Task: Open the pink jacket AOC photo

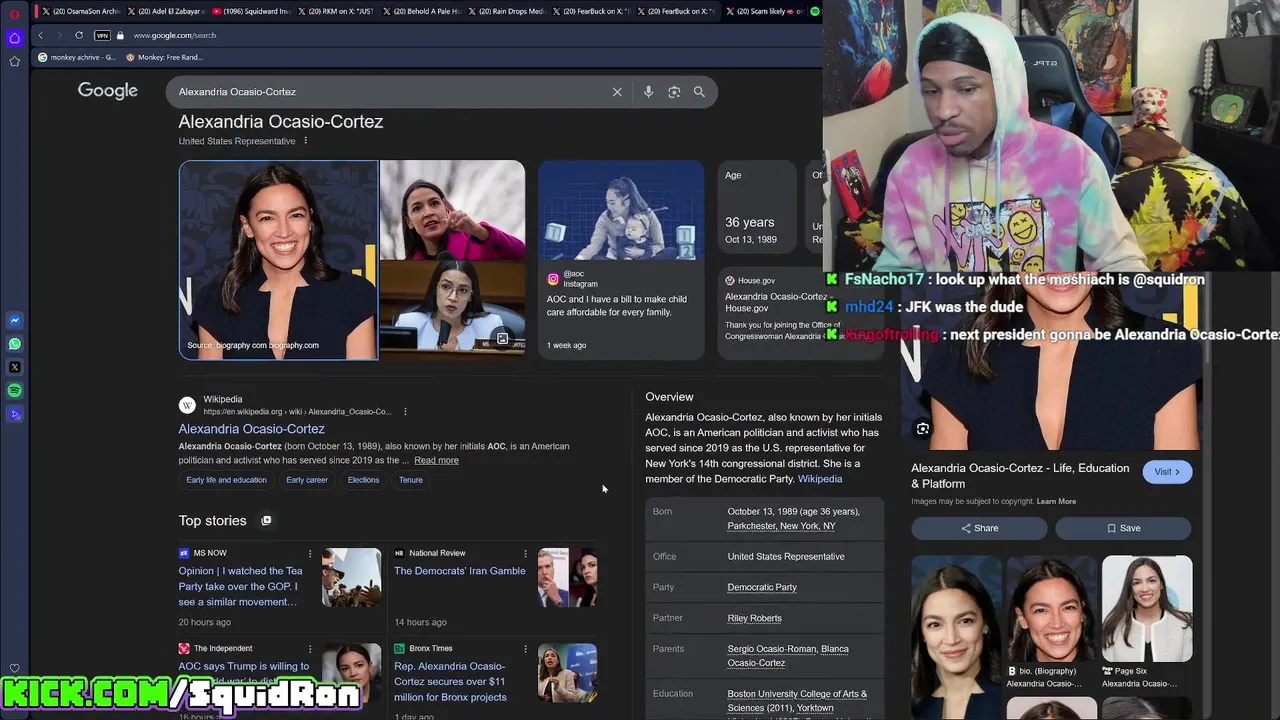Action: [452, 210]
